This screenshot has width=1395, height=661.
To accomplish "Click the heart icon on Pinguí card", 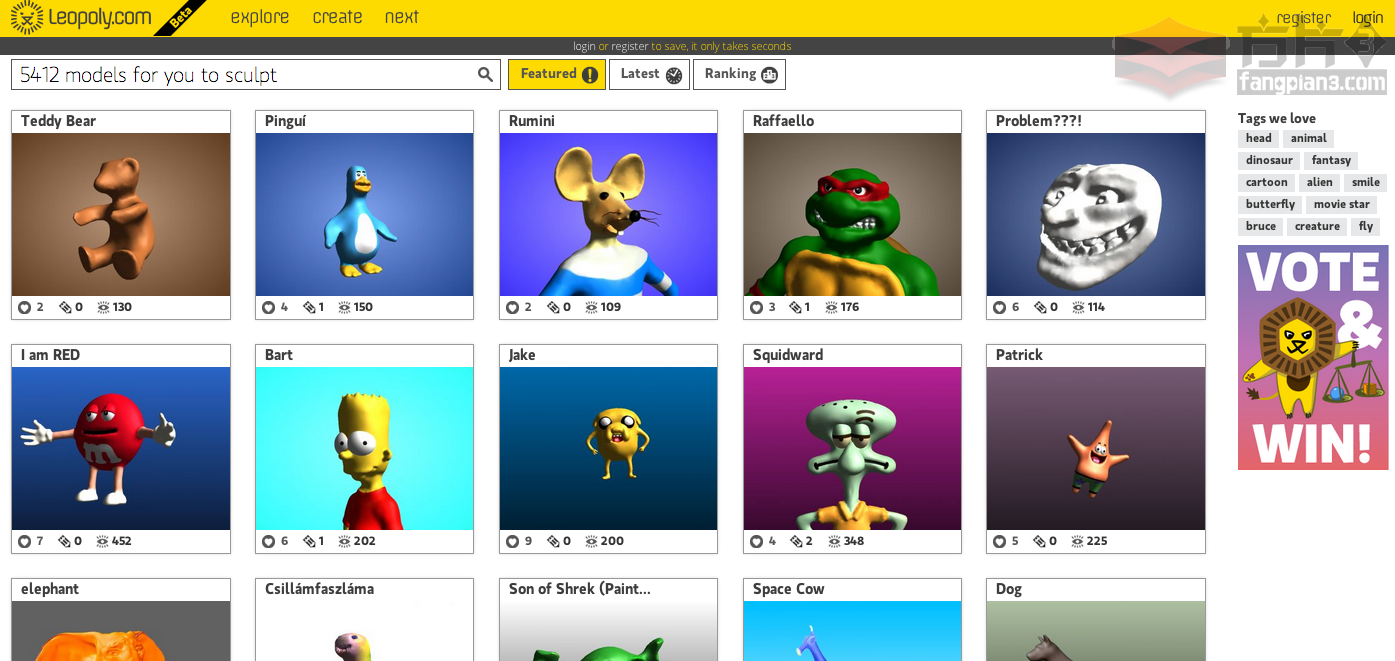I will pyautogui.click(x=269, y=308).
